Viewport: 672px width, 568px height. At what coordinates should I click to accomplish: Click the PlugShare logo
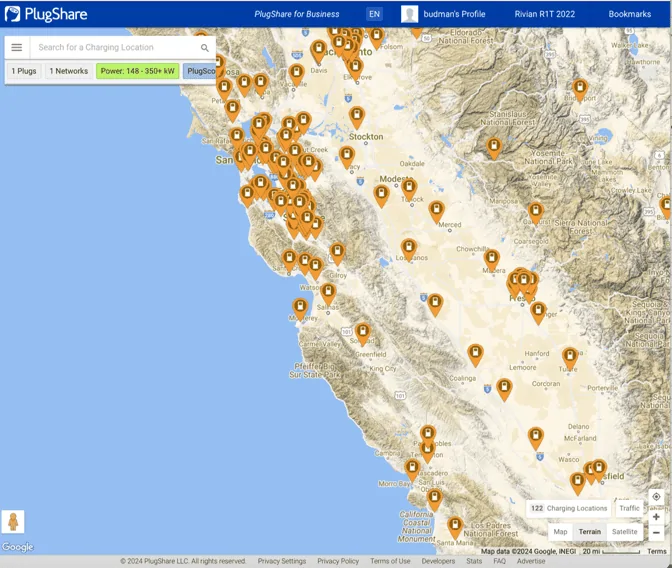tap(46, 14)
